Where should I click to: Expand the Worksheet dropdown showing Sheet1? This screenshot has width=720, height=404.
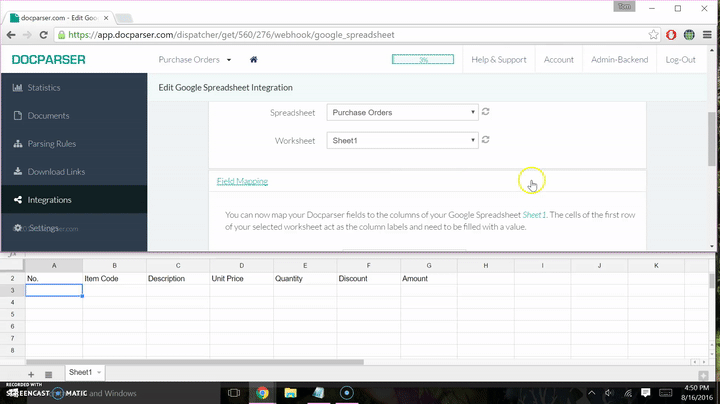402,141
